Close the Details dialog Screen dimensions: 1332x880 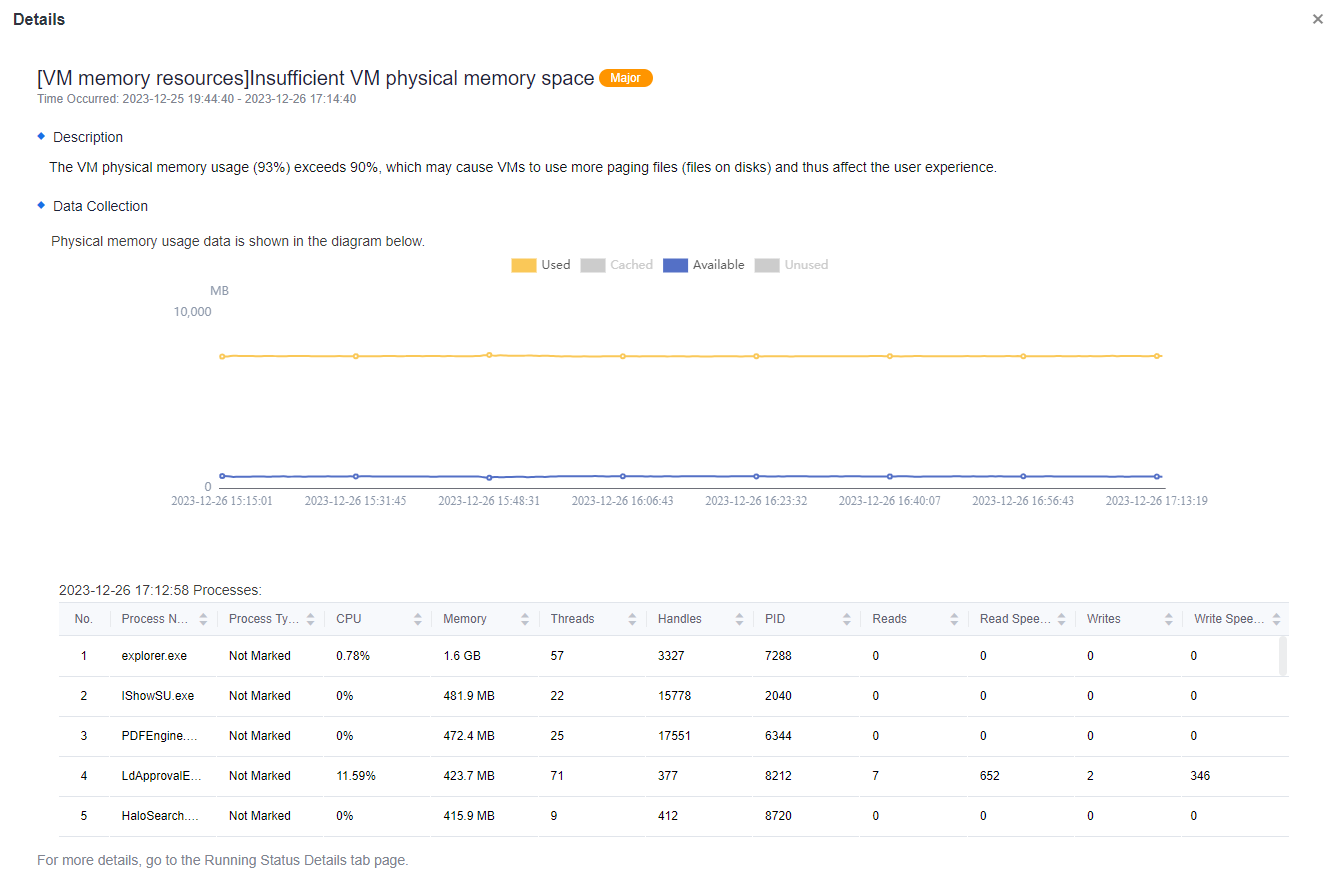click(x=1317, y=20)
